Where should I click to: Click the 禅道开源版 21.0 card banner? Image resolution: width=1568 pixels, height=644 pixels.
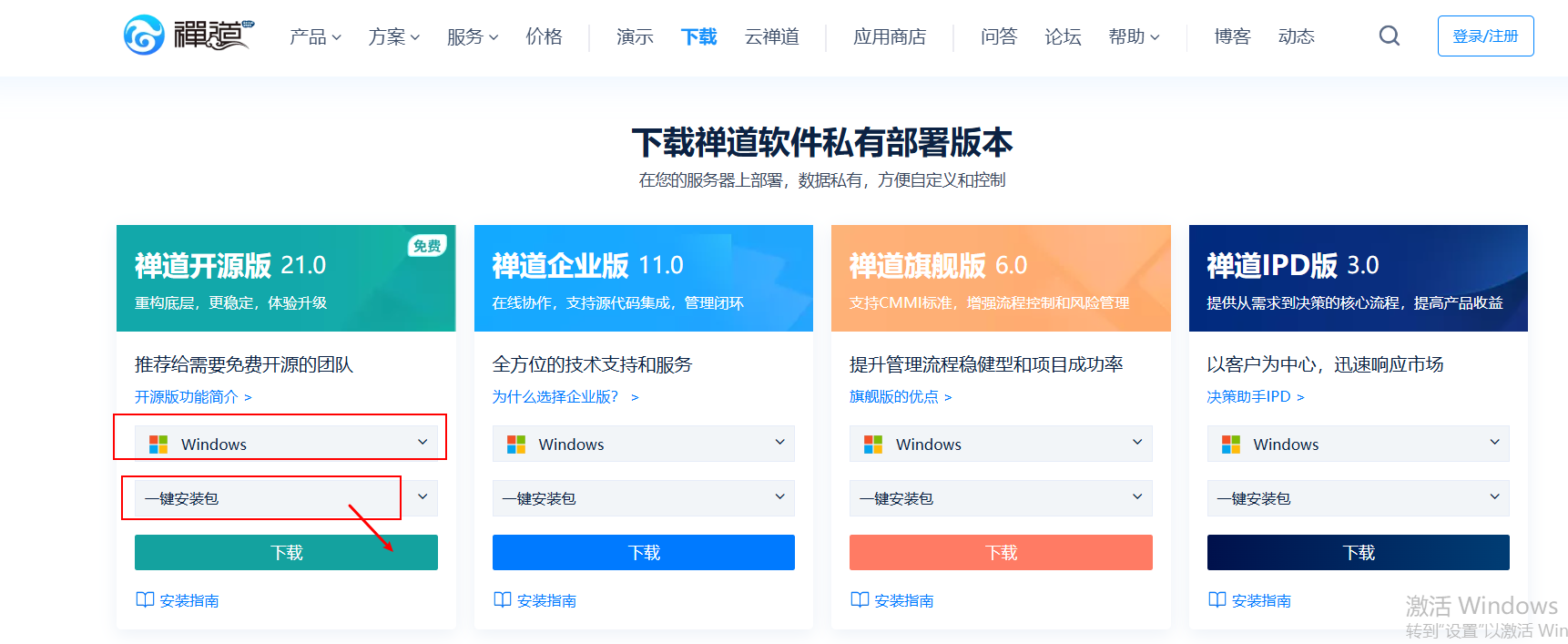[286, 278]
